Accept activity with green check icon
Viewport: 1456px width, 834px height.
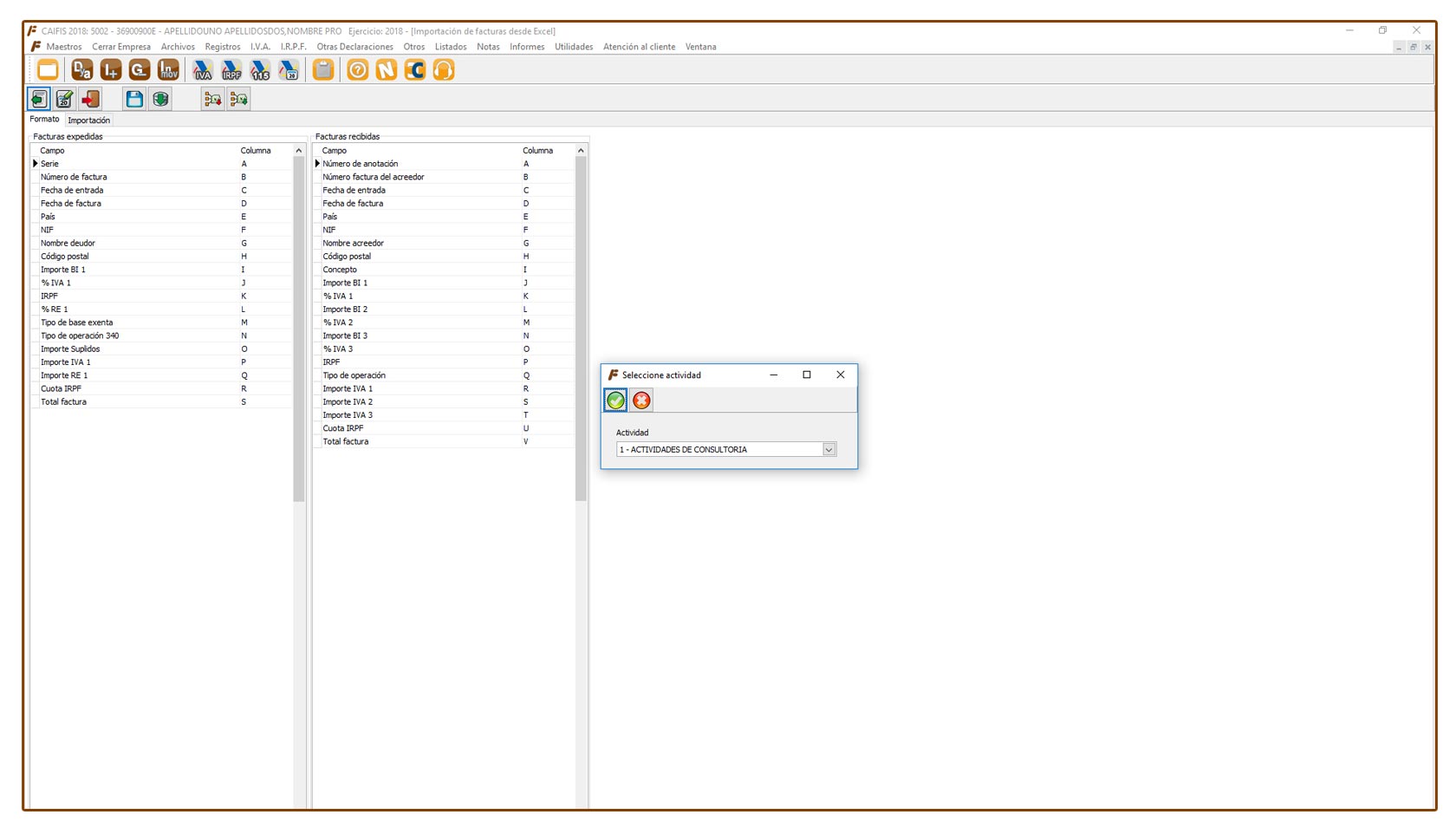615,400
